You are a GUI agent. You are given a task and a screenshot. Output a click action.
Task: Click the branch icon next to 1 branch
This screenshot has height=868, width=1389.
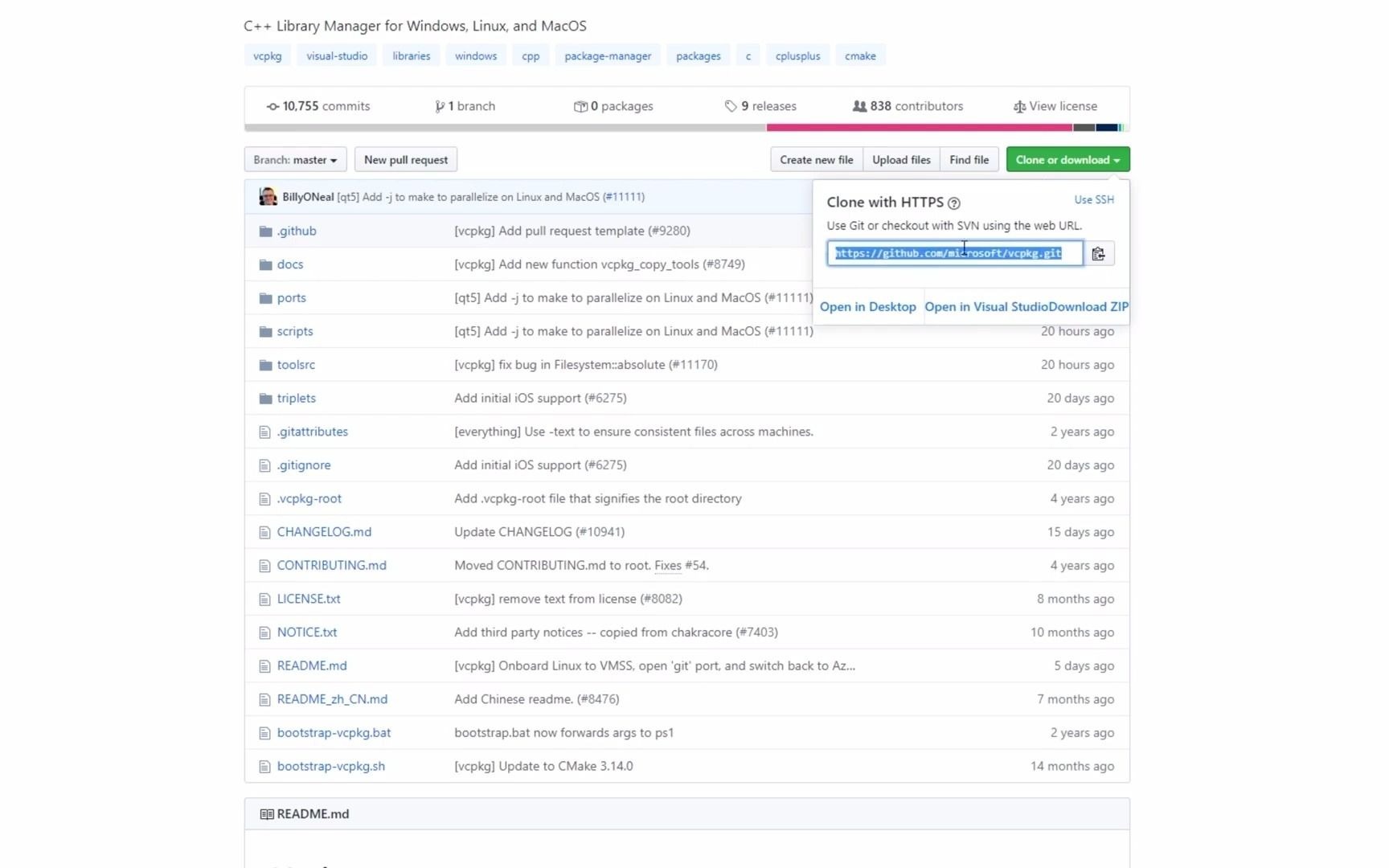[440, 107]
